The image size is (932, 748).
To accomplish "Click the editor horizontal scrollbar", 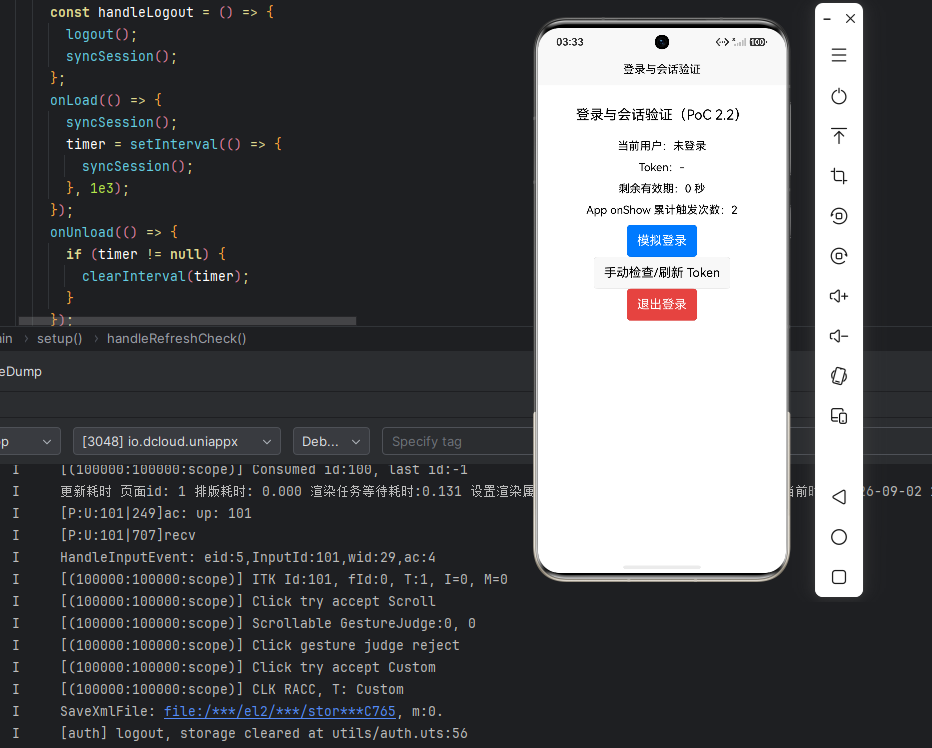I will [x=187, y=321].
